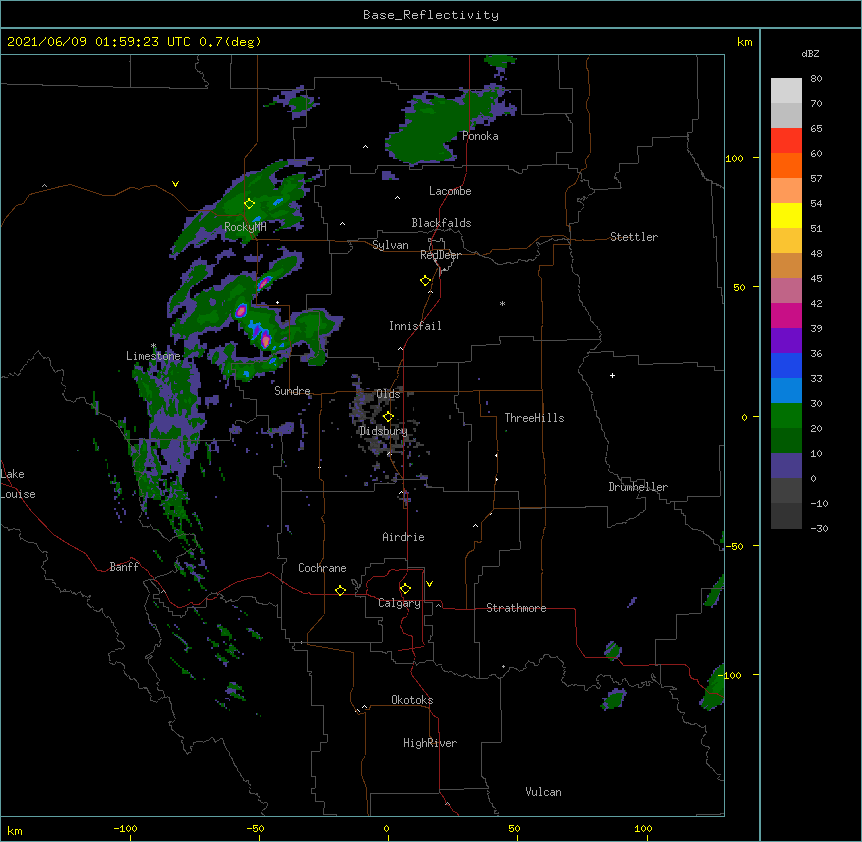The height and width of the screenshot is (842, 862).
Task: Select the Didsbury map label
Action: point(383,431)
